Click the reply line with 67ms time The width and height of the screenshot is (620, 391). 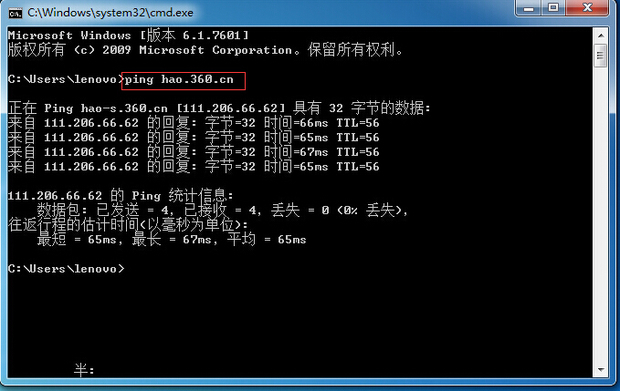click(x=193, y=152)
